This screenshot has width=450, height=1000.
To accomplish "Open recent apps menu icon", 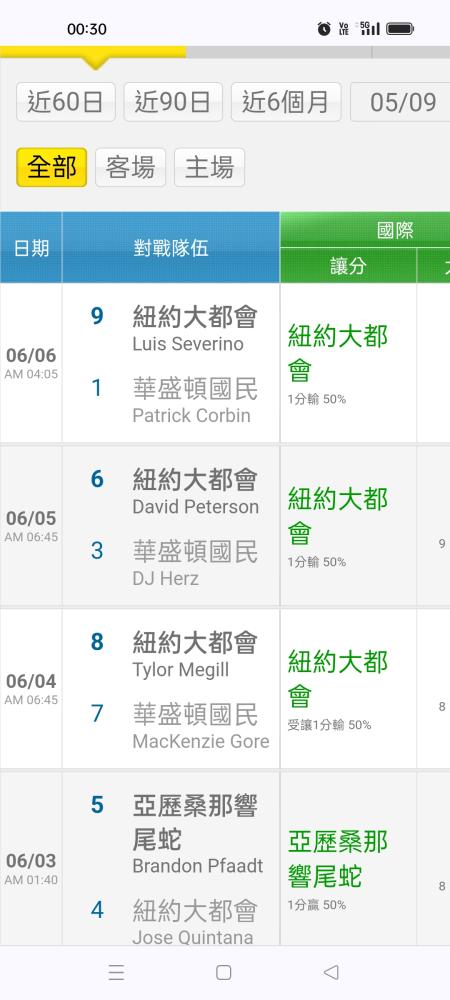I will [116, 972].
